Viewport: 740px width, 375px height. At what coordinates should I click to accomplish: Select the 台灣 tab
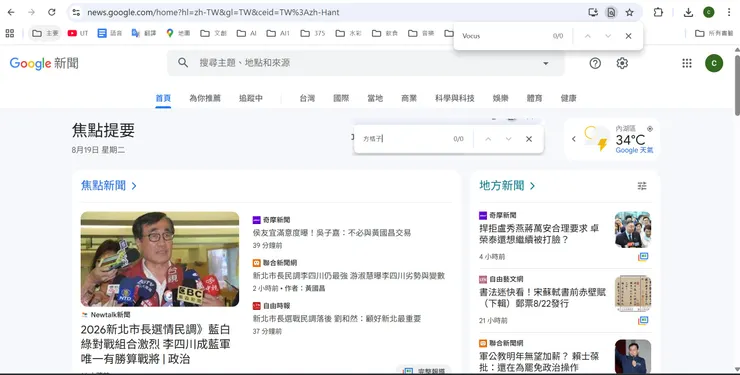[307, 98]
